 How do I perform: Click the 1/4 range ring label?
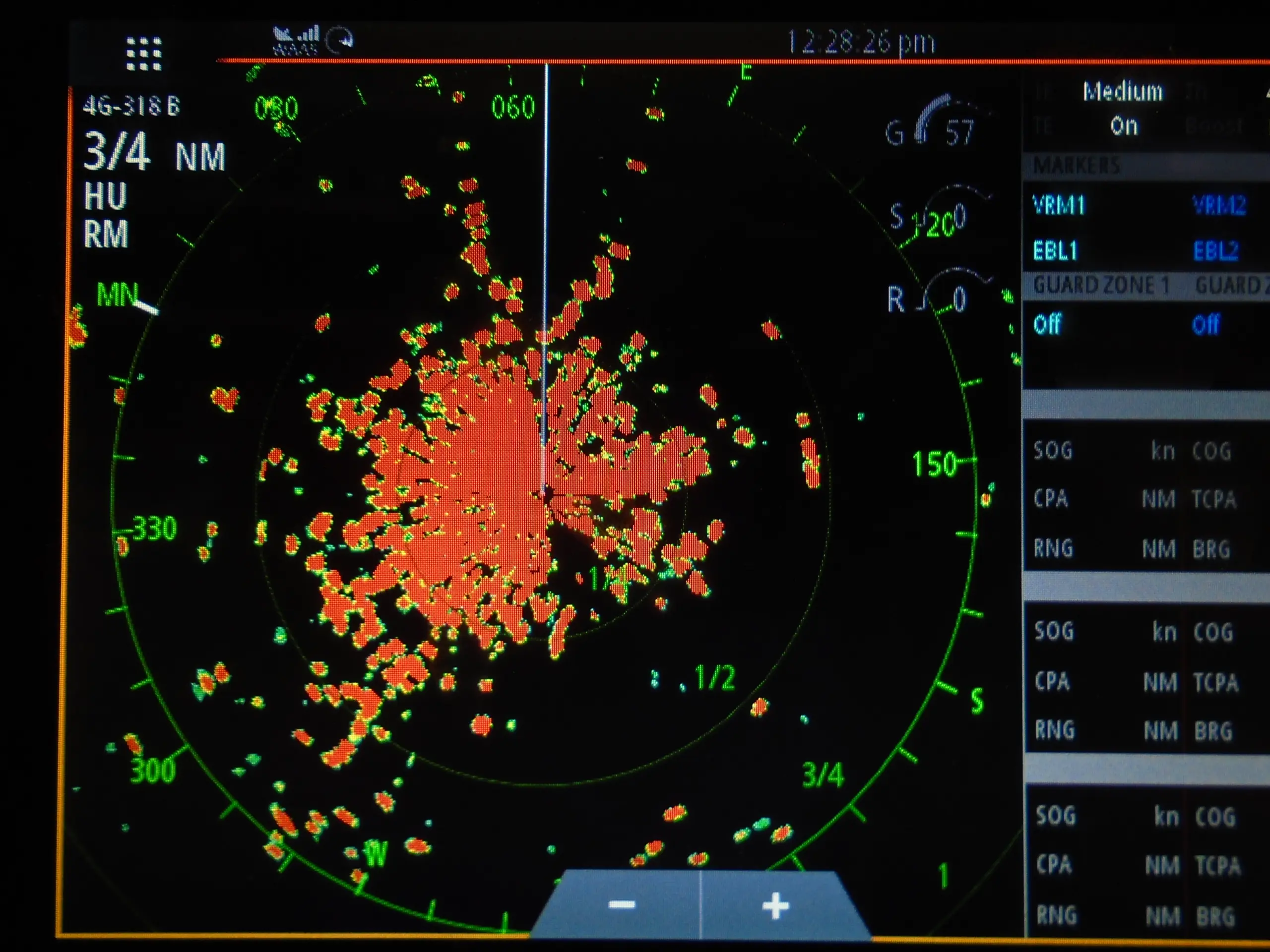tap(610, 580)
